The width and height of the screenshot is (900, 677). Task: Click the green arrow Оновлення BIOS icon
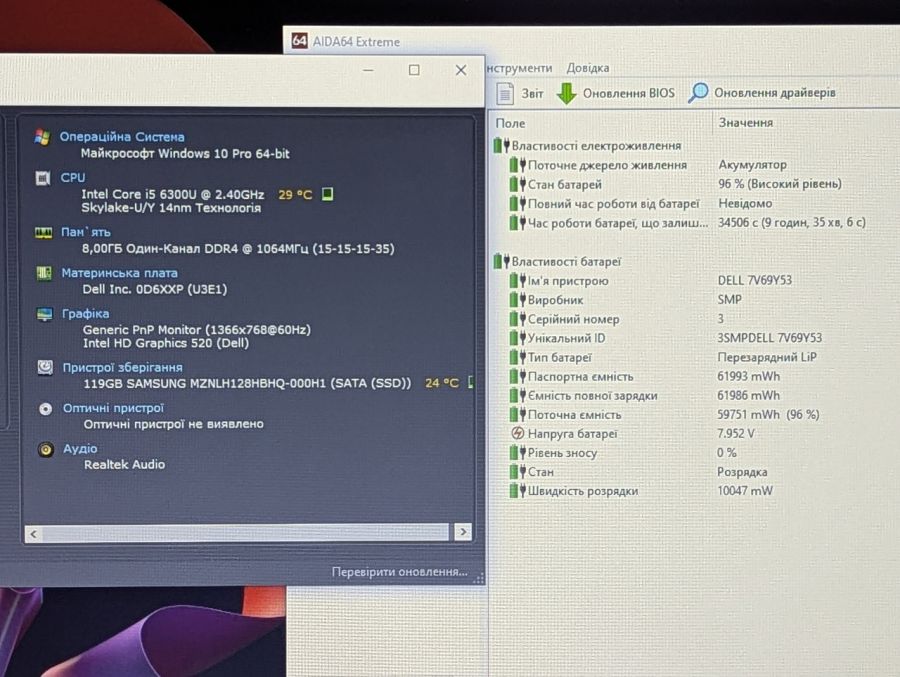[x=567, y=94]
